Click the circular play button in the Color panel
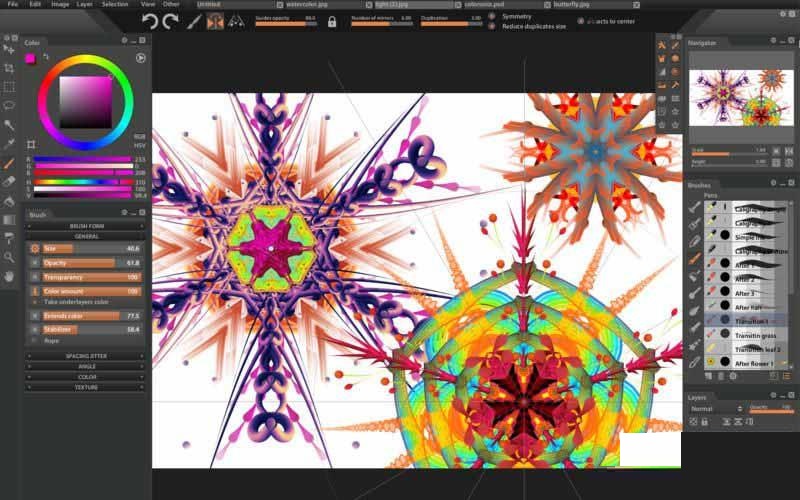The image size is (800, 500). tap(140, 58)
